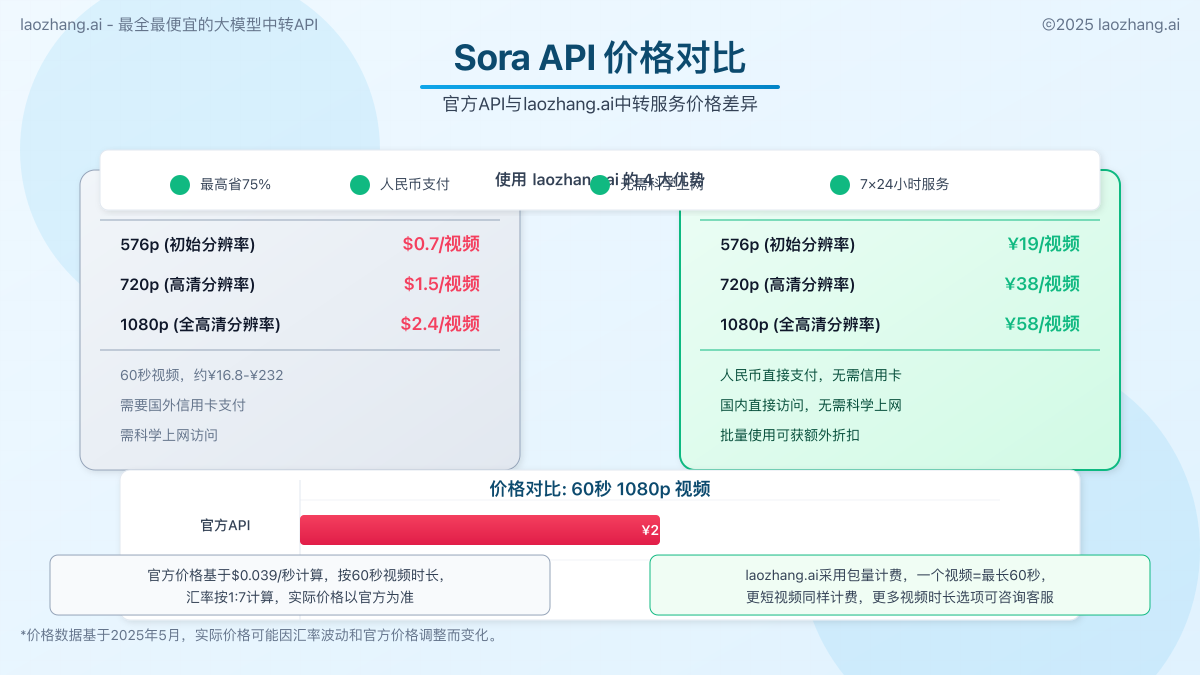Click the note box laozhang.ai采用包量计费
This screenshot has height=675, width=1200.
(x=900, y=585)
